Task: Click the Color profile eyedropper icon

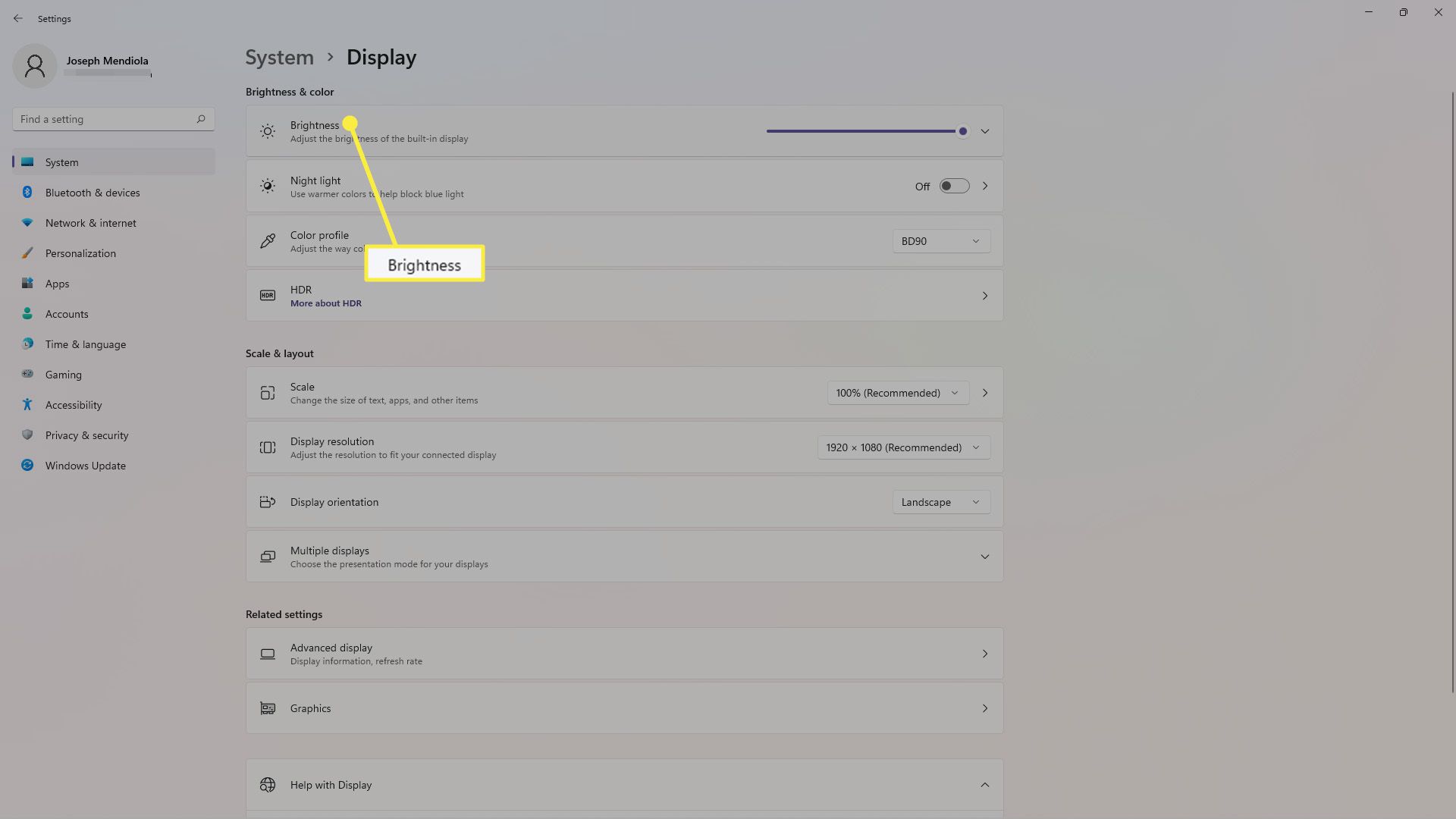Action: (x=268, y=241)
